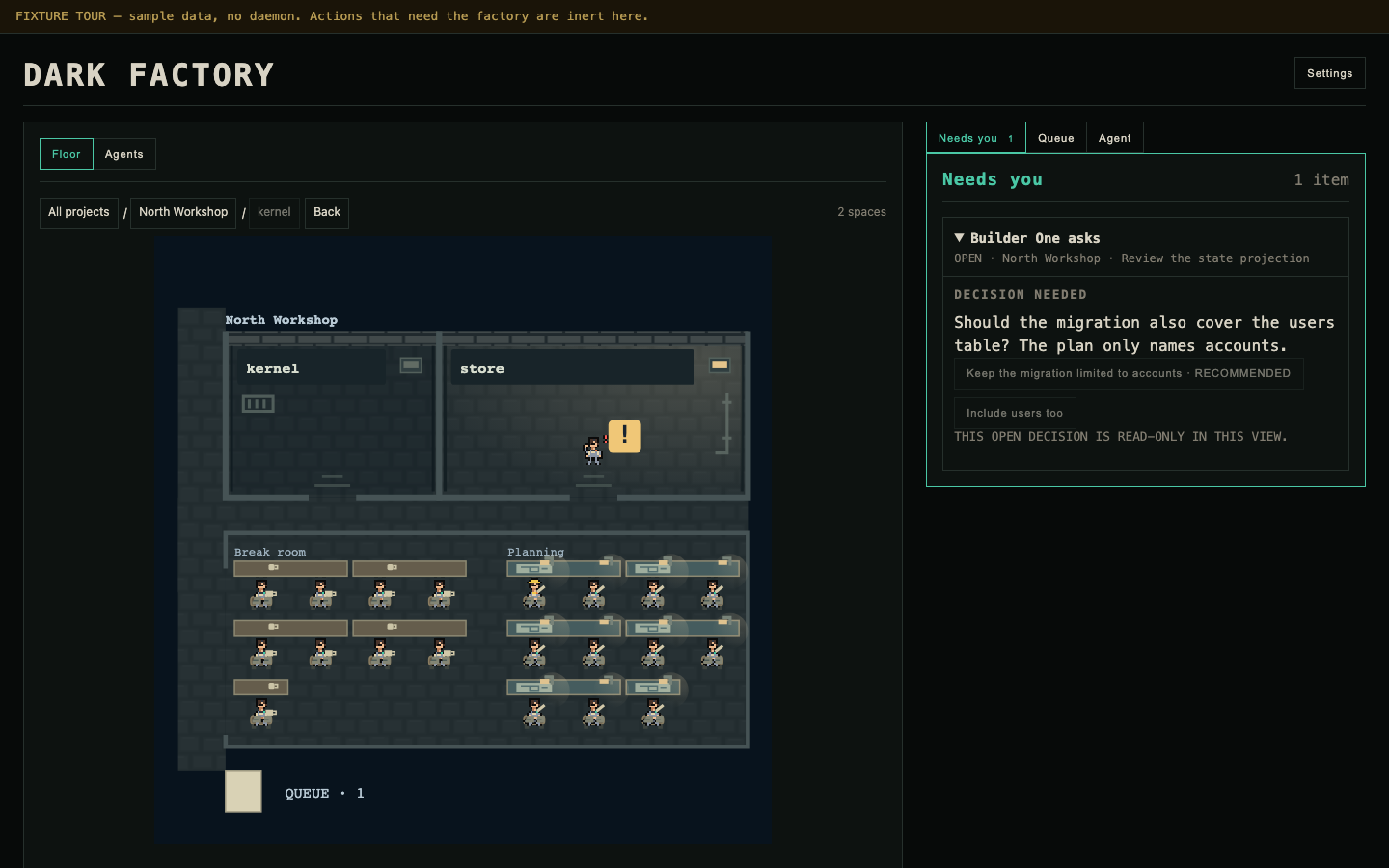This screenshot has height=868, width=1389.
Task: Click the 2 spaces counter
Action: tap(861, 212)
